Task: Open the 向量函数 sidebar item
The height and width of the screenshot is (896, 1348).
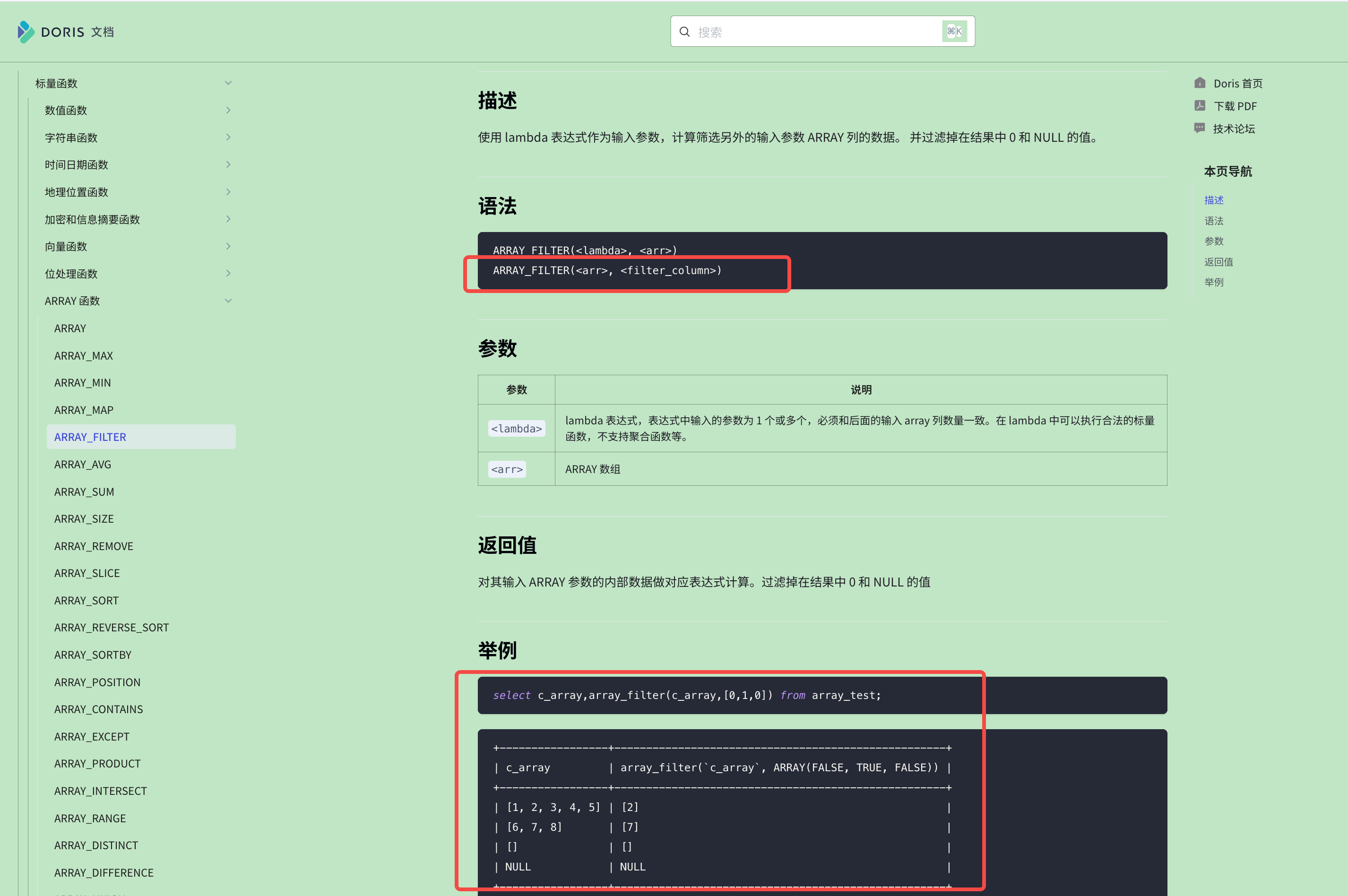Action: point(66,246)
